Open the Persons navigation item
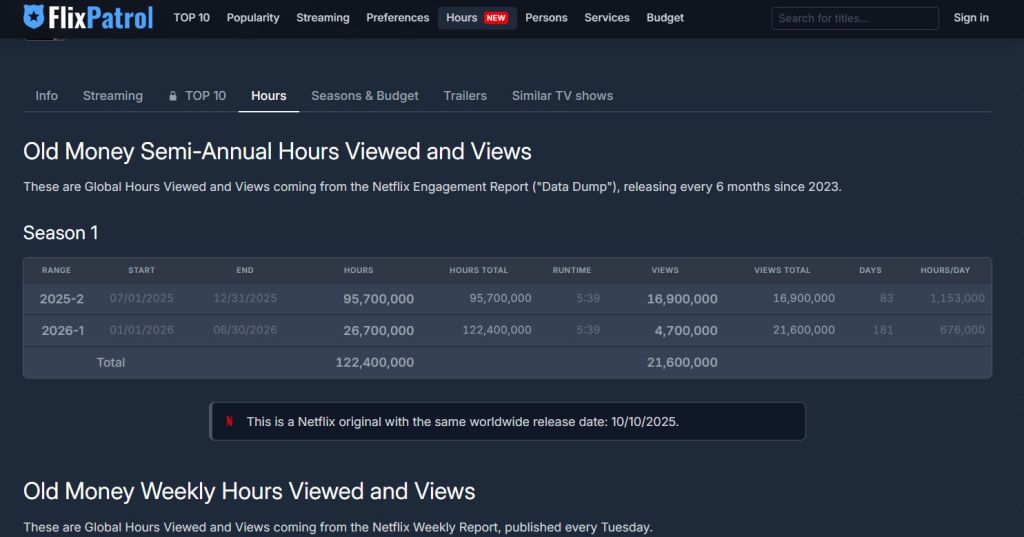The height and width of the screenshot is (537, 1024). (546, 18)
